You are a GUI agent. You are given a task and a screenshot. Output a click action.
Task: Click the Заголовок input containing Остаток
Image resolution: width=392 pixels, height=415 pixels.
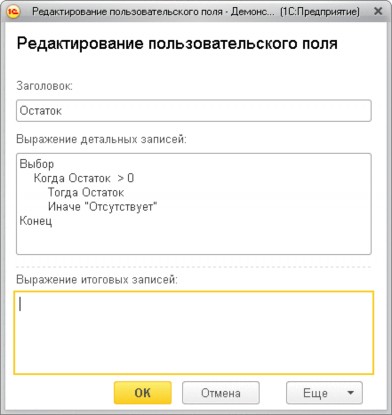(194, 111)
